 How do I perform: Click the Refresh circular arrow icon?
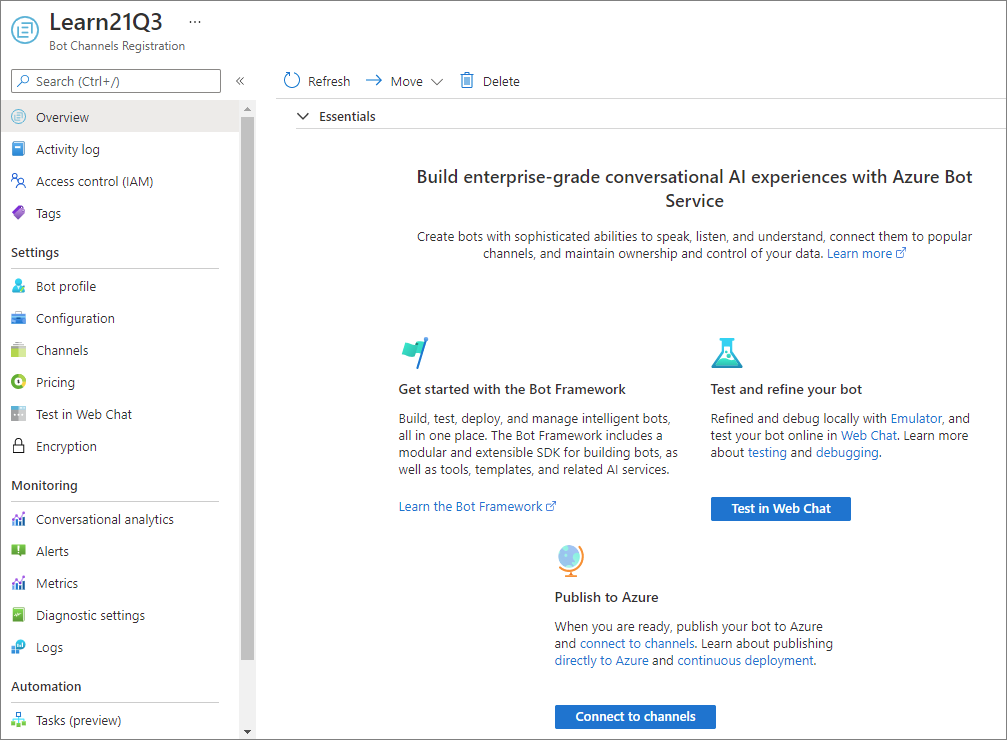tap(292, 80)
